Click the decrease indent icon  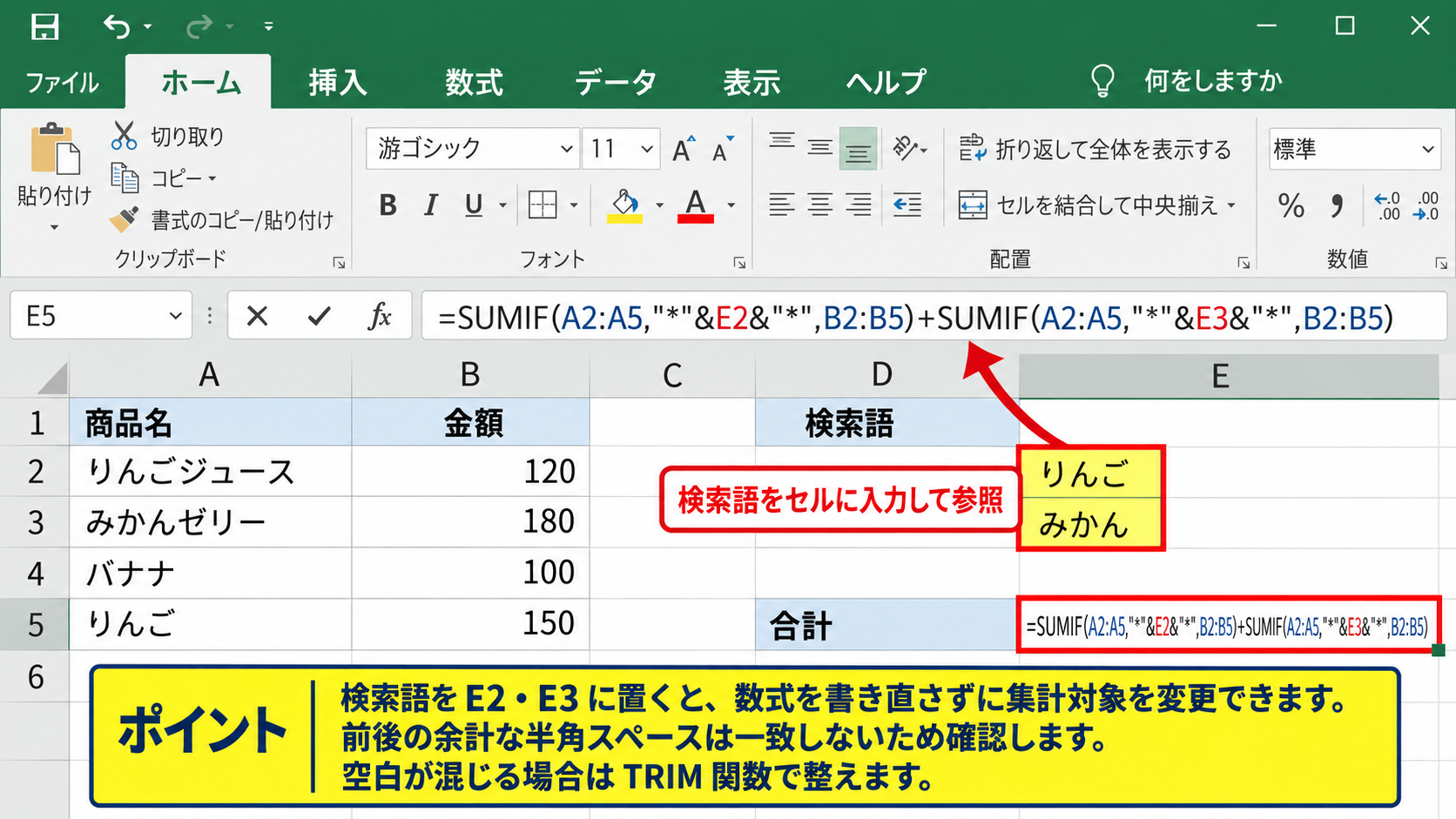(907, 205)
